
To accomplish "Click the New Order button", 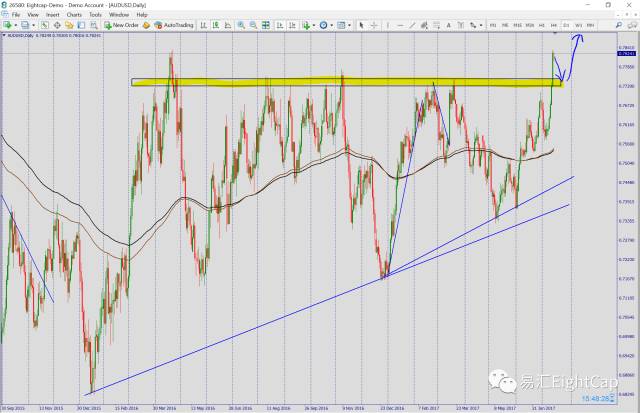I will 121,25.
